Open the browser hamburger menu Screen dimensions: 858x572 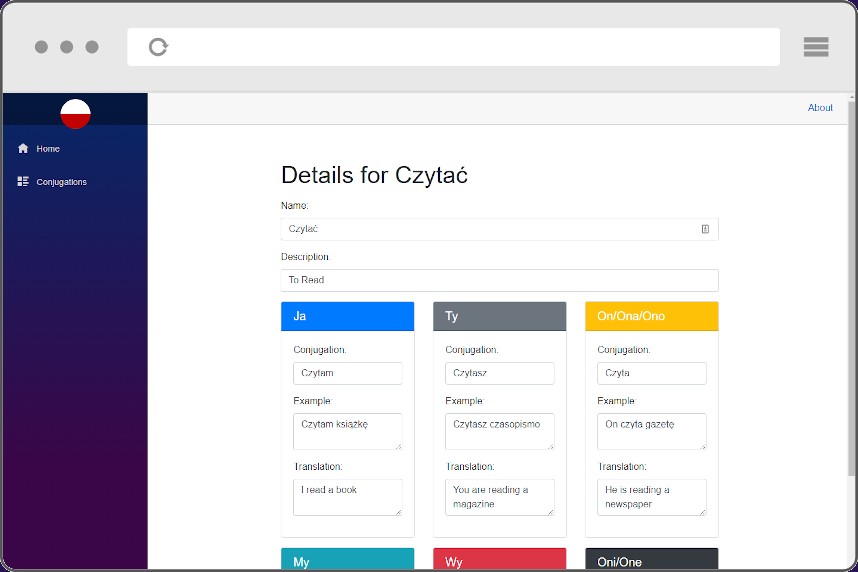[815, 47]
